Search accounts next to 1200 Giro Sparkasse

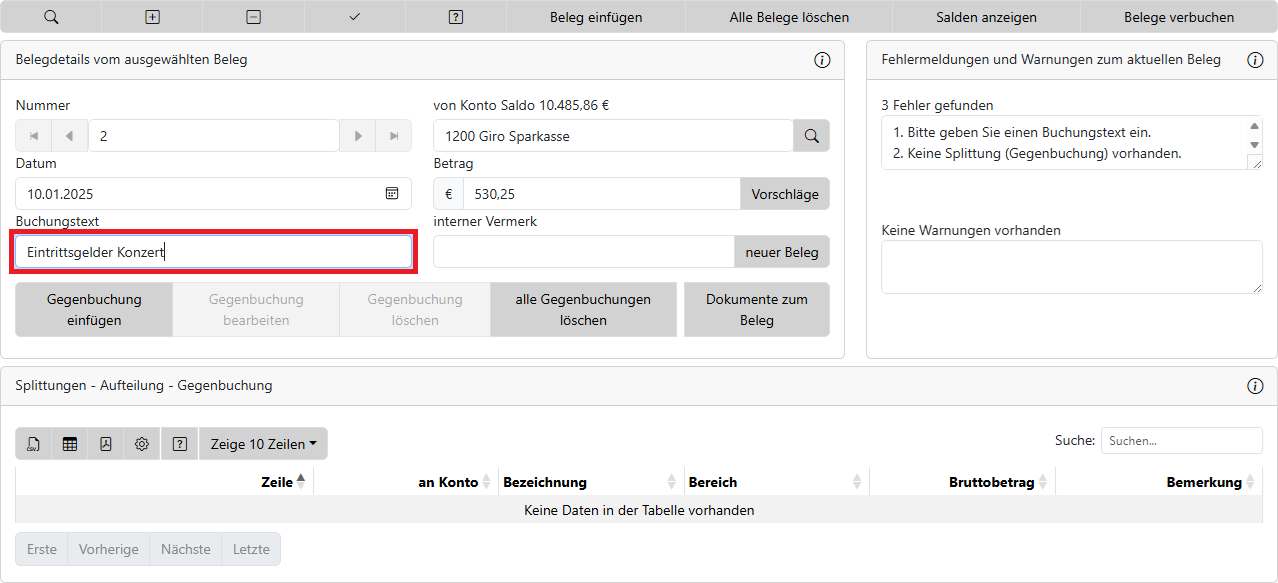(x=811, y=136)
